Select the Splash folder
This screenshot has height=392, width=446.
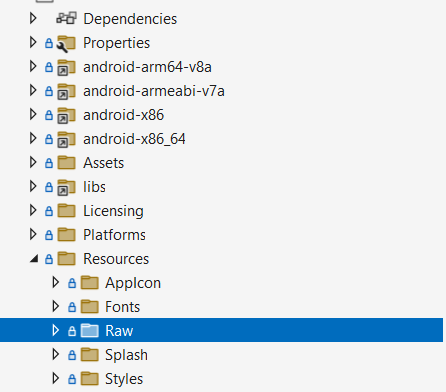(126, 355)
